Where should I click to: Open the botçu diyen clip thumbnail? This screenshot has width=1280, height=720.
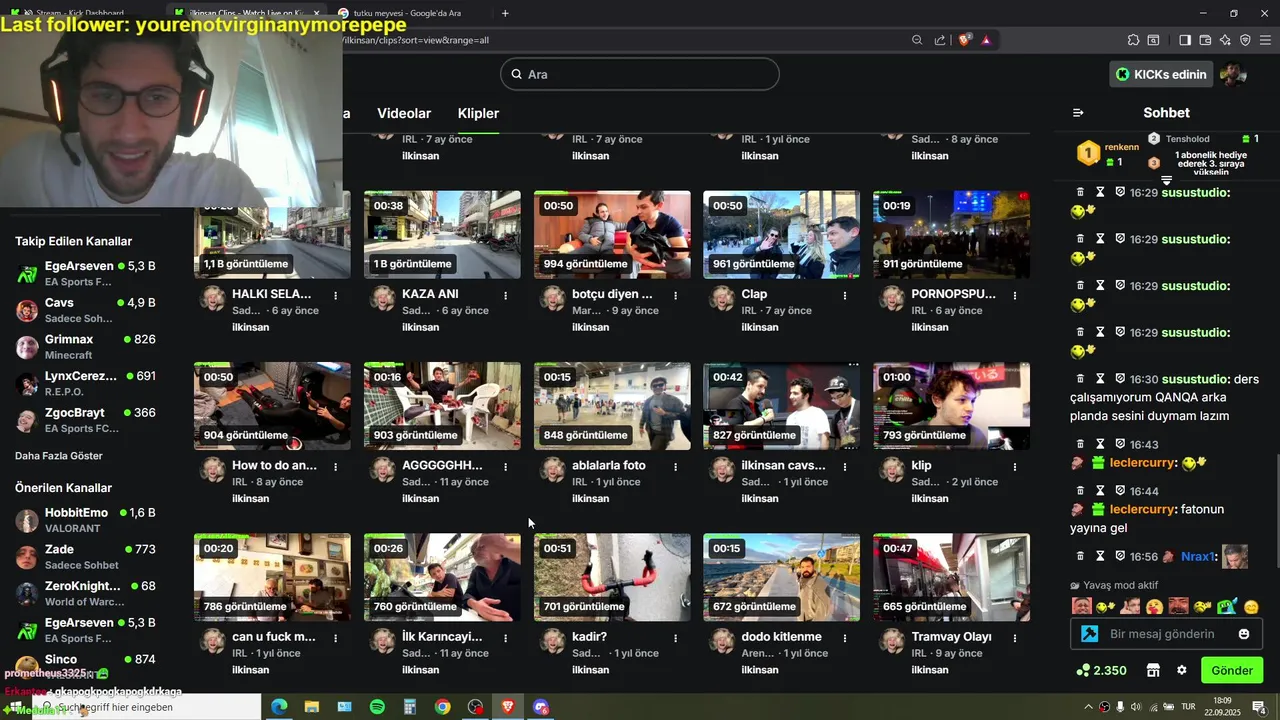[612, 235]
